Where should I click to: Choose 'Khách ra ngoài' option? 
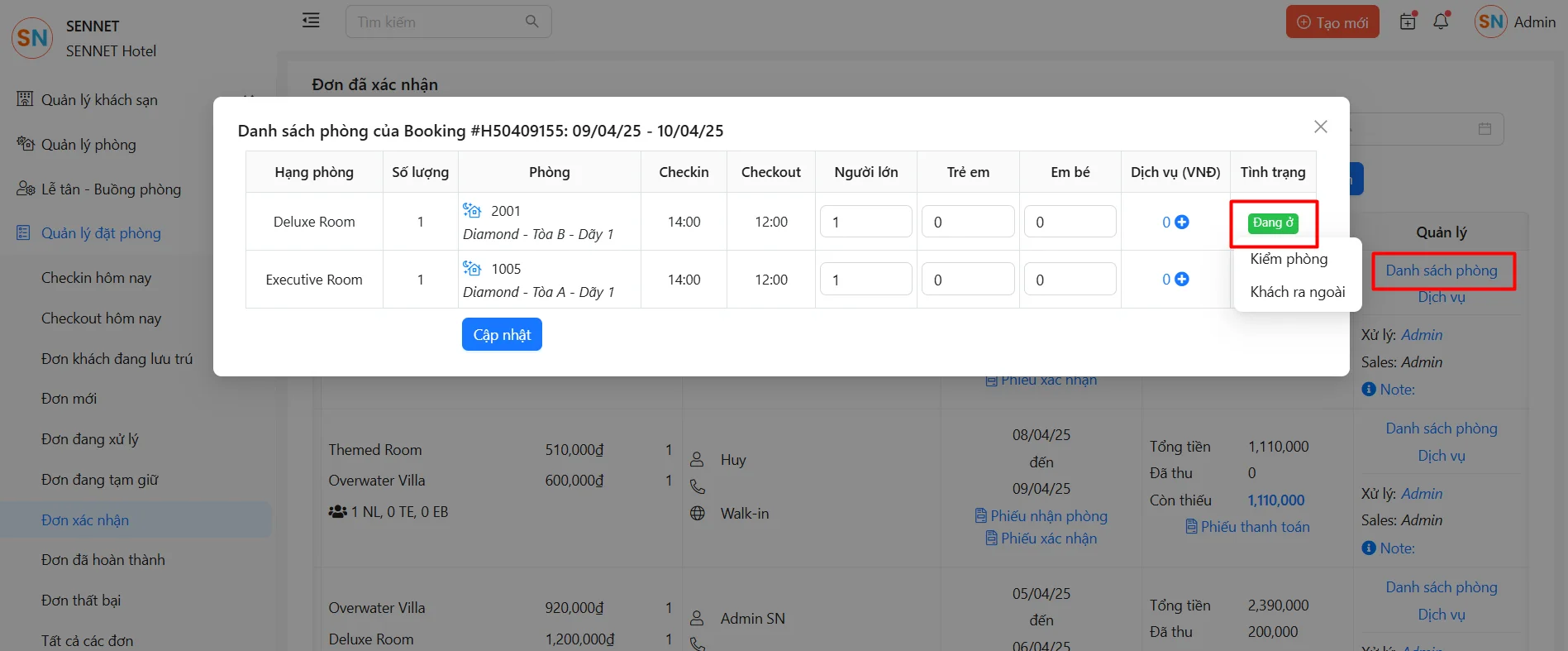pos(1297,292)
